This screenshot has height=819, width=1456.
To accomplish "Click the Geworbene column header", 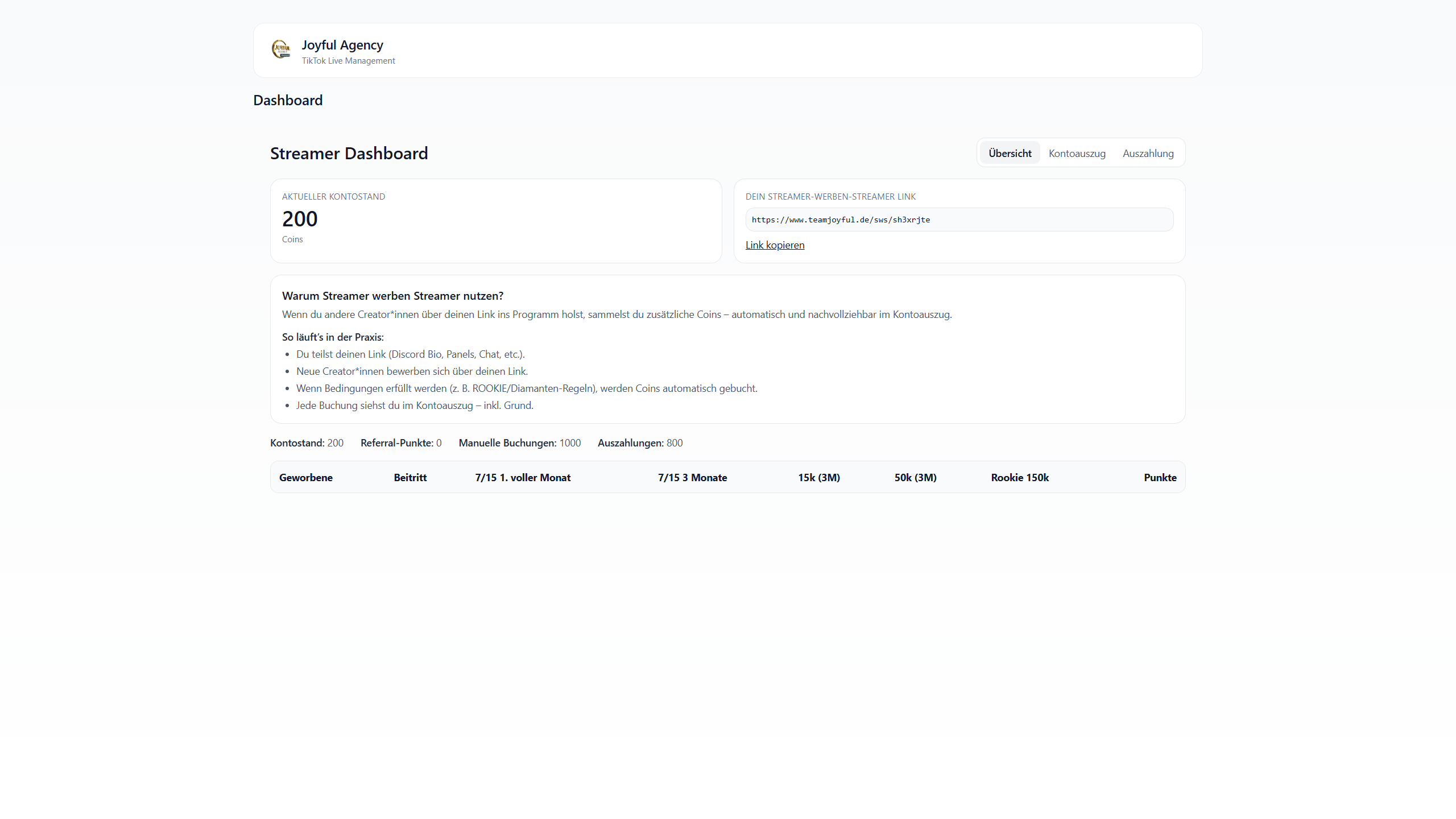I will pyautogui.click(x=306, y=478).
